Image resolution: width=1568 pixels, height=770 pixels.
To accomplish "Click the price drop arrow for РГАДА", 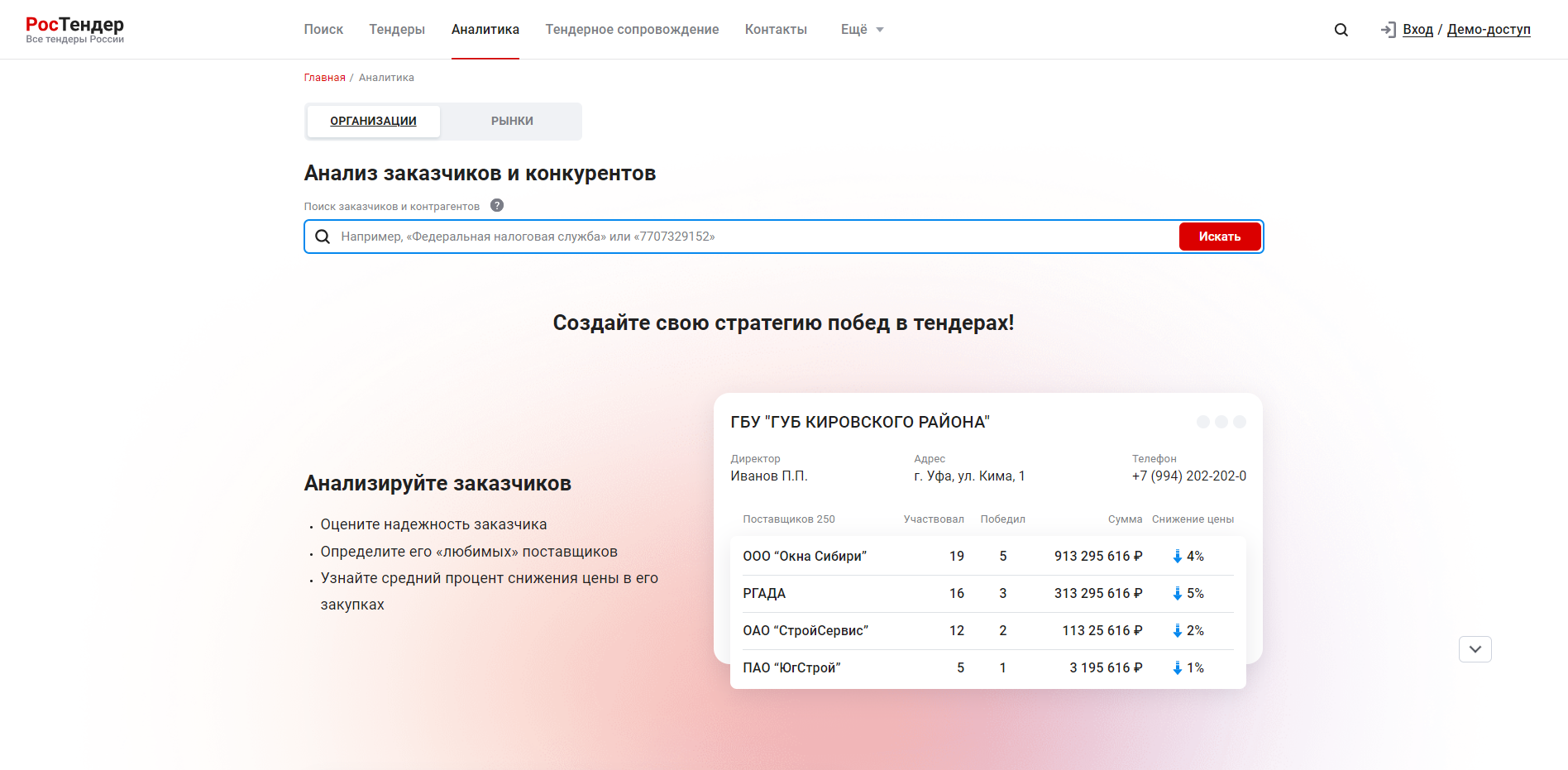I will [x=1178, y=593].
